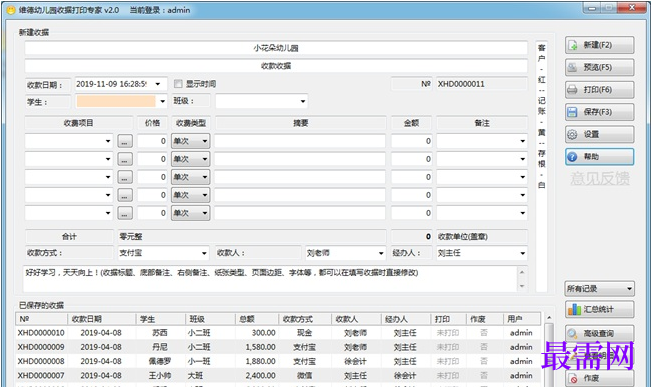
Task: Click the gear icon on 设置
Action: tap(573, 134)
